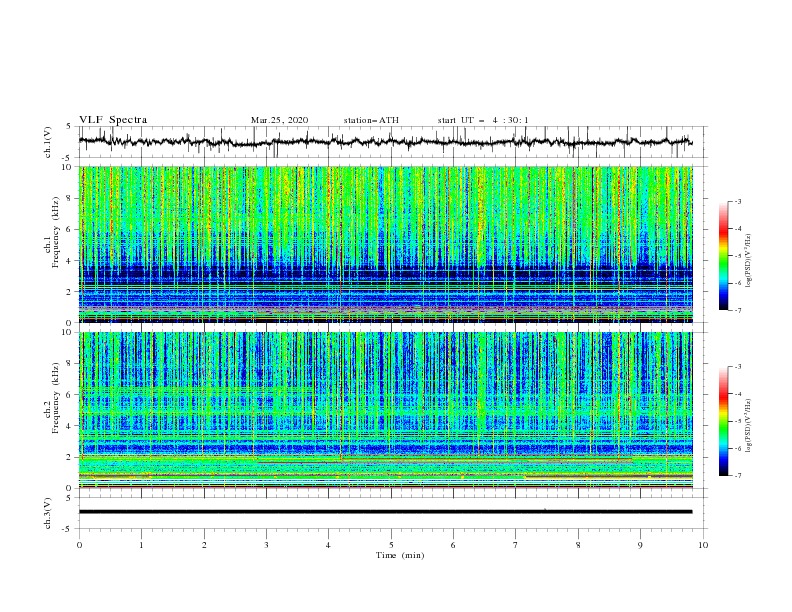Screen dimensions: 792x612
Task: Click the "ch.3(V)" axis label
Action: coord(48,513)
